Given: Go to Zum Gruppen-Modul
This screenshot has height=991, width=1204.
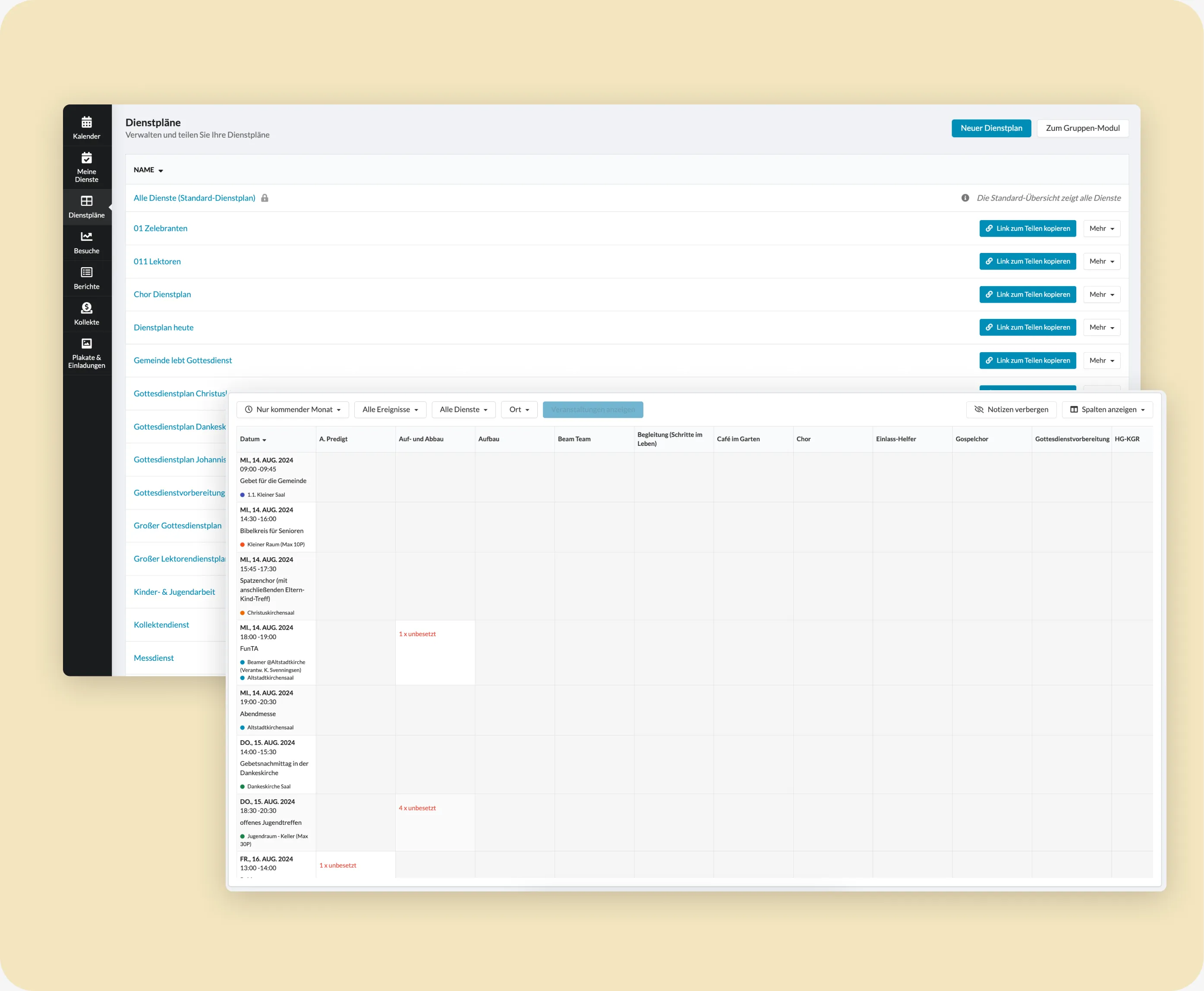Looking at the screenshot, I should [x=1082, y=129].
